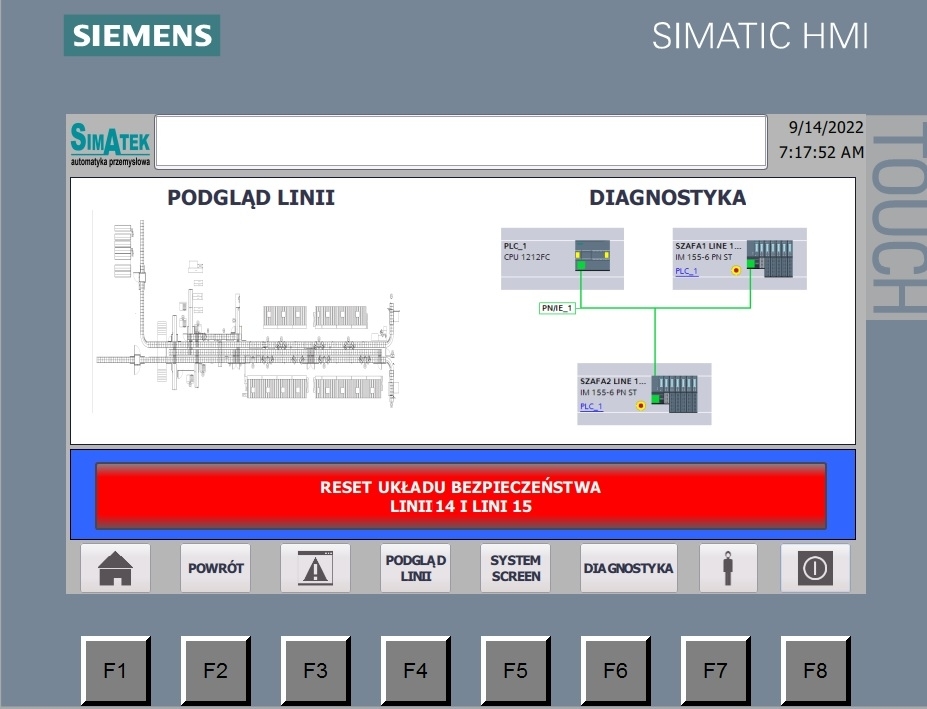Click the SZAFA1 yellow status indicator
Viewport: 927px width, 709px height.
click(x=736, y=271)
